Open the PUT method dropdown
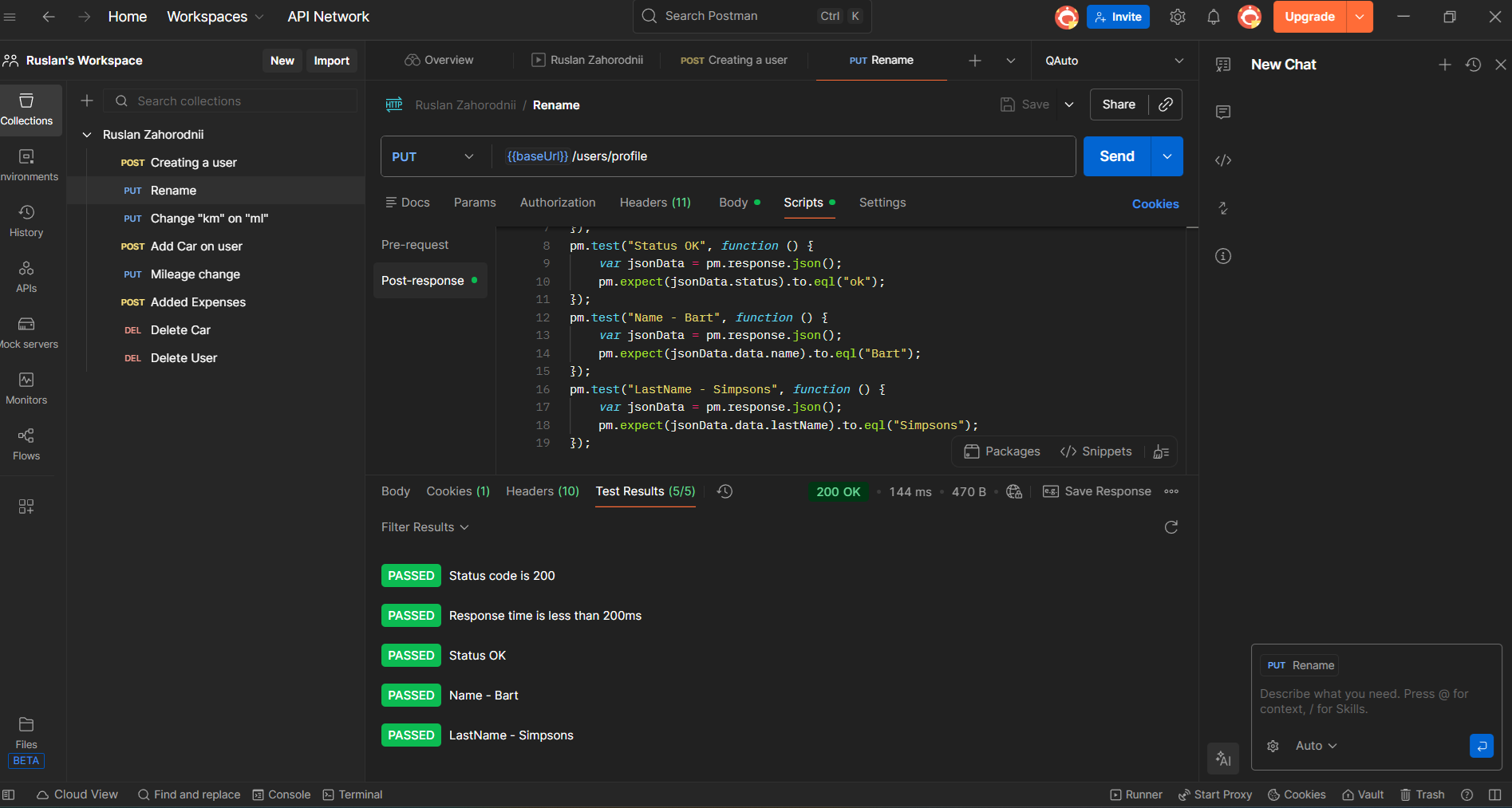 [432, 156]
